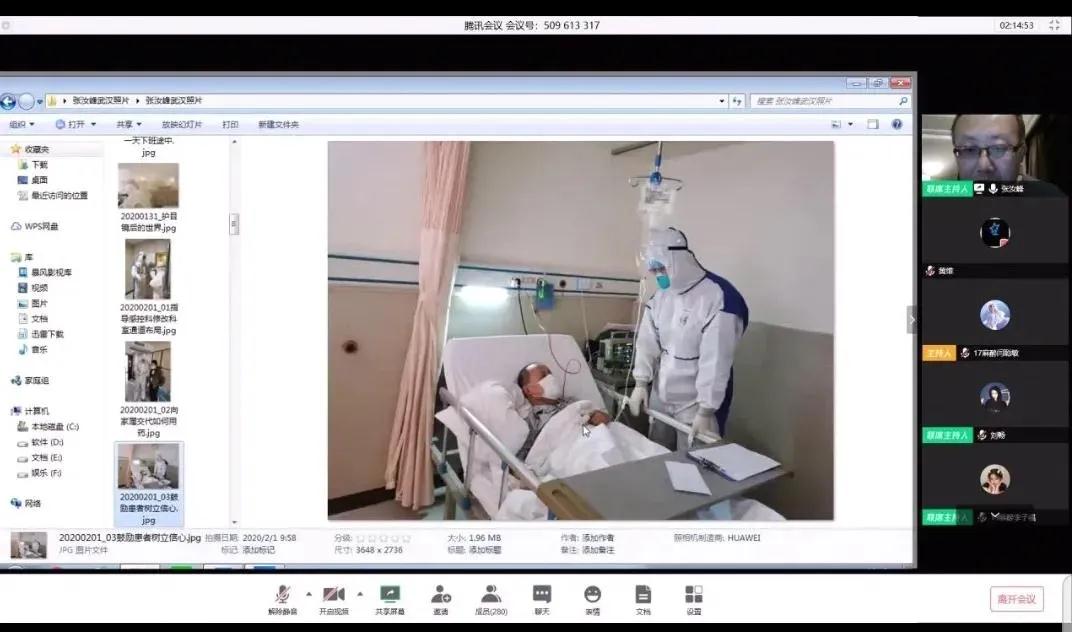The width and height of the screenshot is (1072, 632).
Task: Click the invite participants icon
Action: (x=440, y=597)
